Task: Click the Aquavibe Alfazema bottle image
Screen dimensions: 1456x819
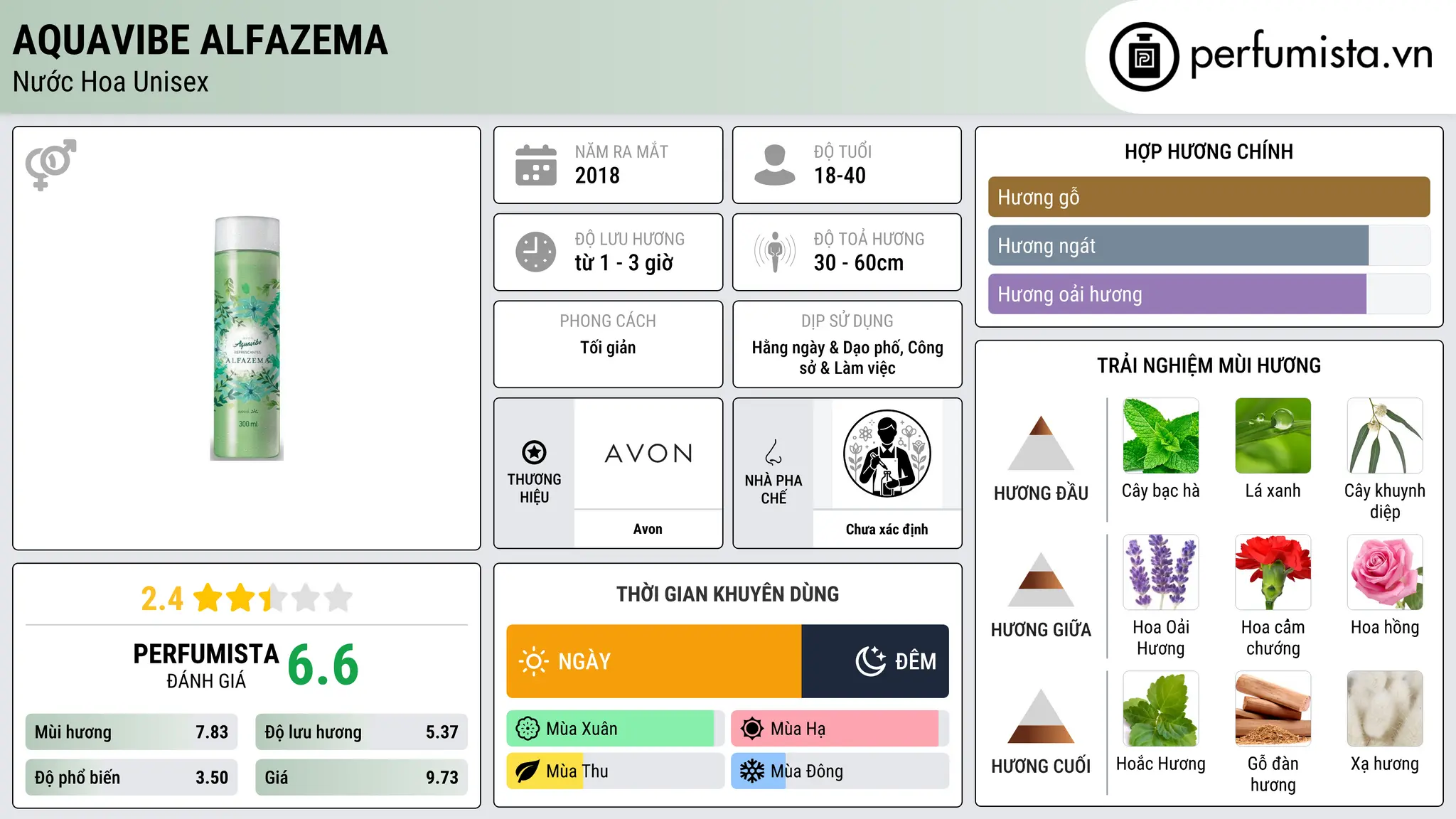Action: point(247,338)
